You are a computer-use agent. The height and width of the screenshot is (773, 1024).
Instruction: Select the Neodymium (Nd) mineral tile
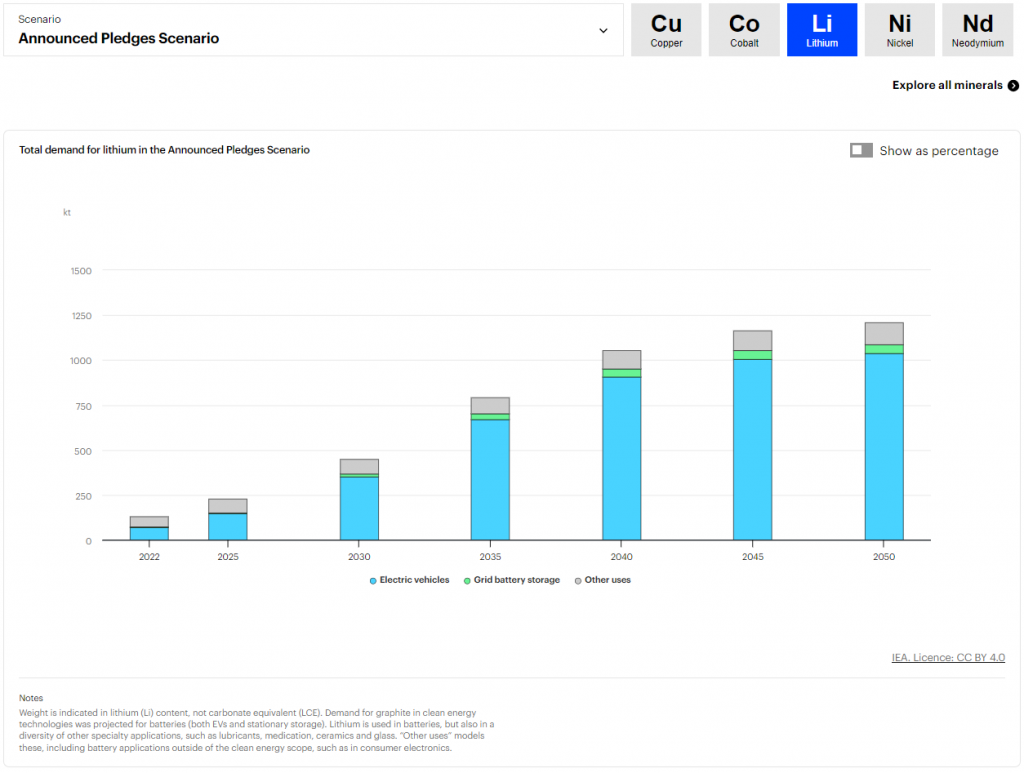(977, 30)
